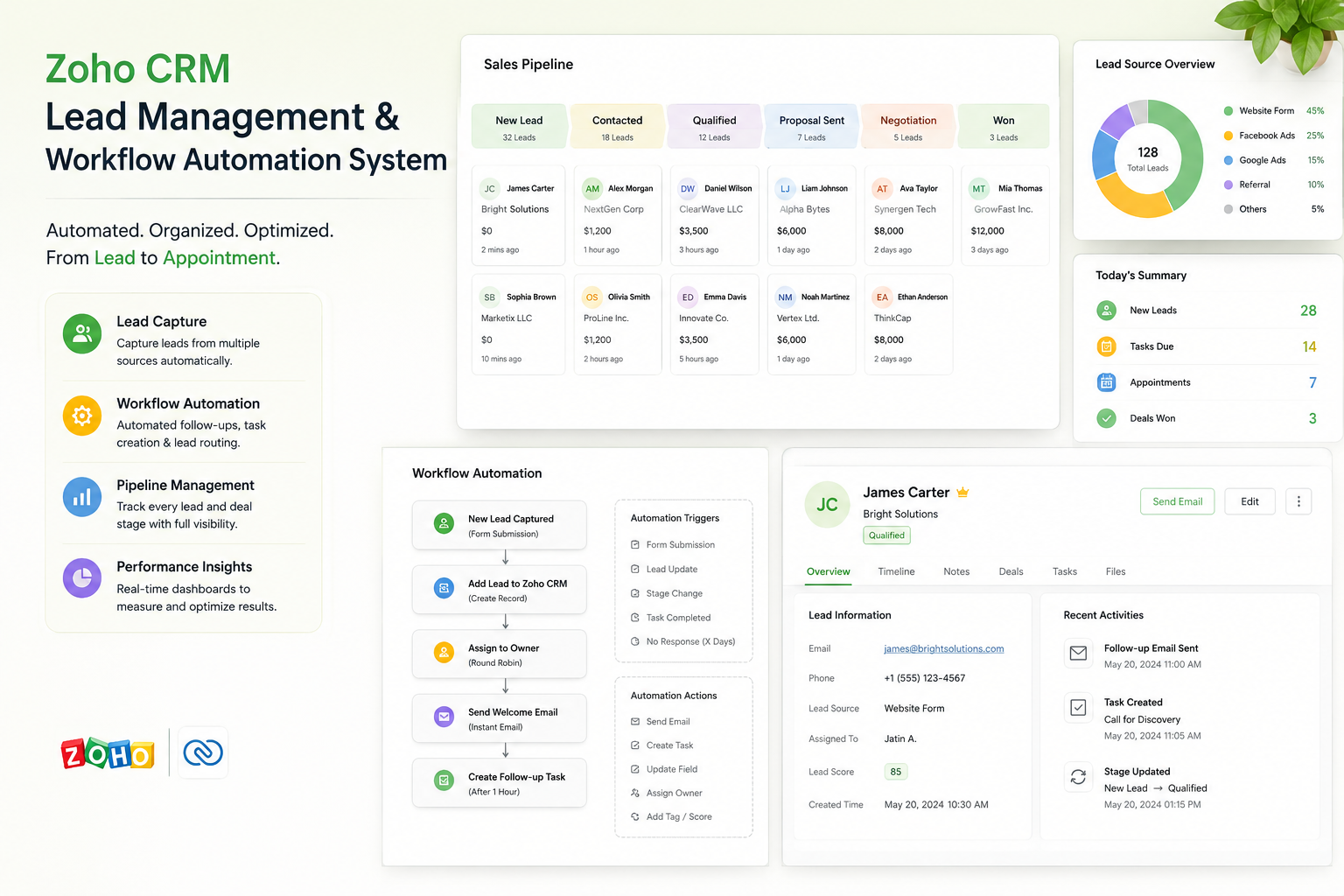Click the lead source donut chart

1147,158
